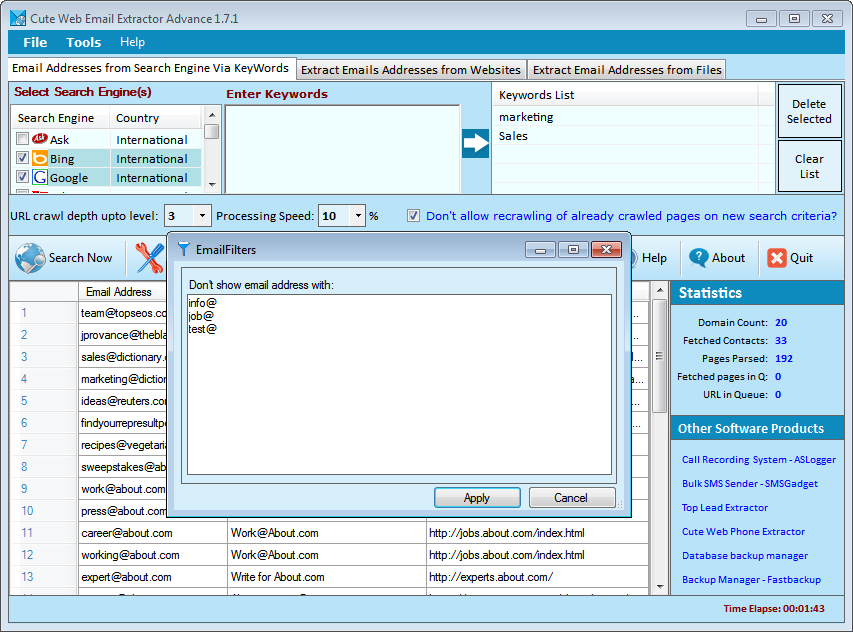Image resolution: width=853 pixels, height=632 pixels.
Task: Switch to Extract Email Addresses from Files tab
Action: pos(625,70)
